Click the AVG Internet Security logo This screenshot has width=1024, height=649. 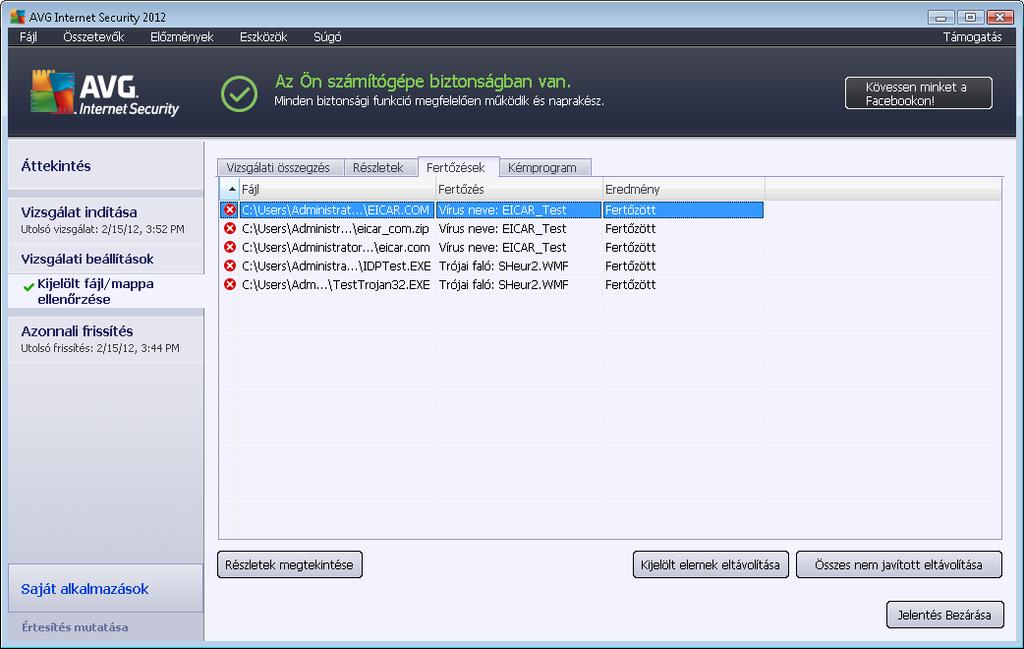[104, 93]
